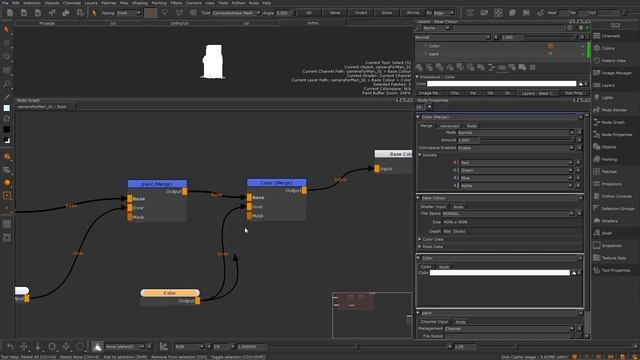Switch to the Advanced tab in Color (Merge)

pos(449,126)
